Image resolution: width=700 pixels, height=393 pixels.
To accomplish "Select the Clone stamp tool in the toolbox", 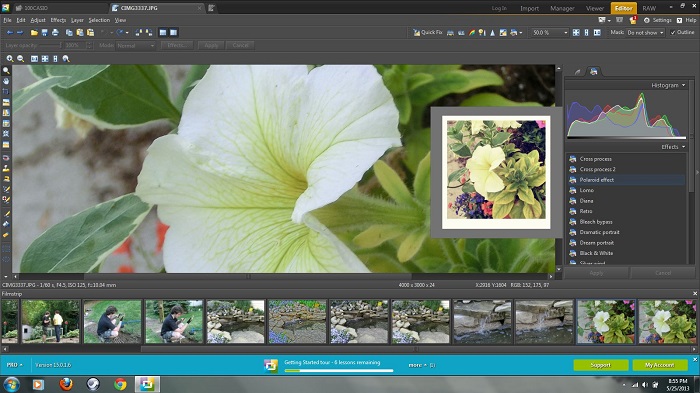I will click(6, 168).
